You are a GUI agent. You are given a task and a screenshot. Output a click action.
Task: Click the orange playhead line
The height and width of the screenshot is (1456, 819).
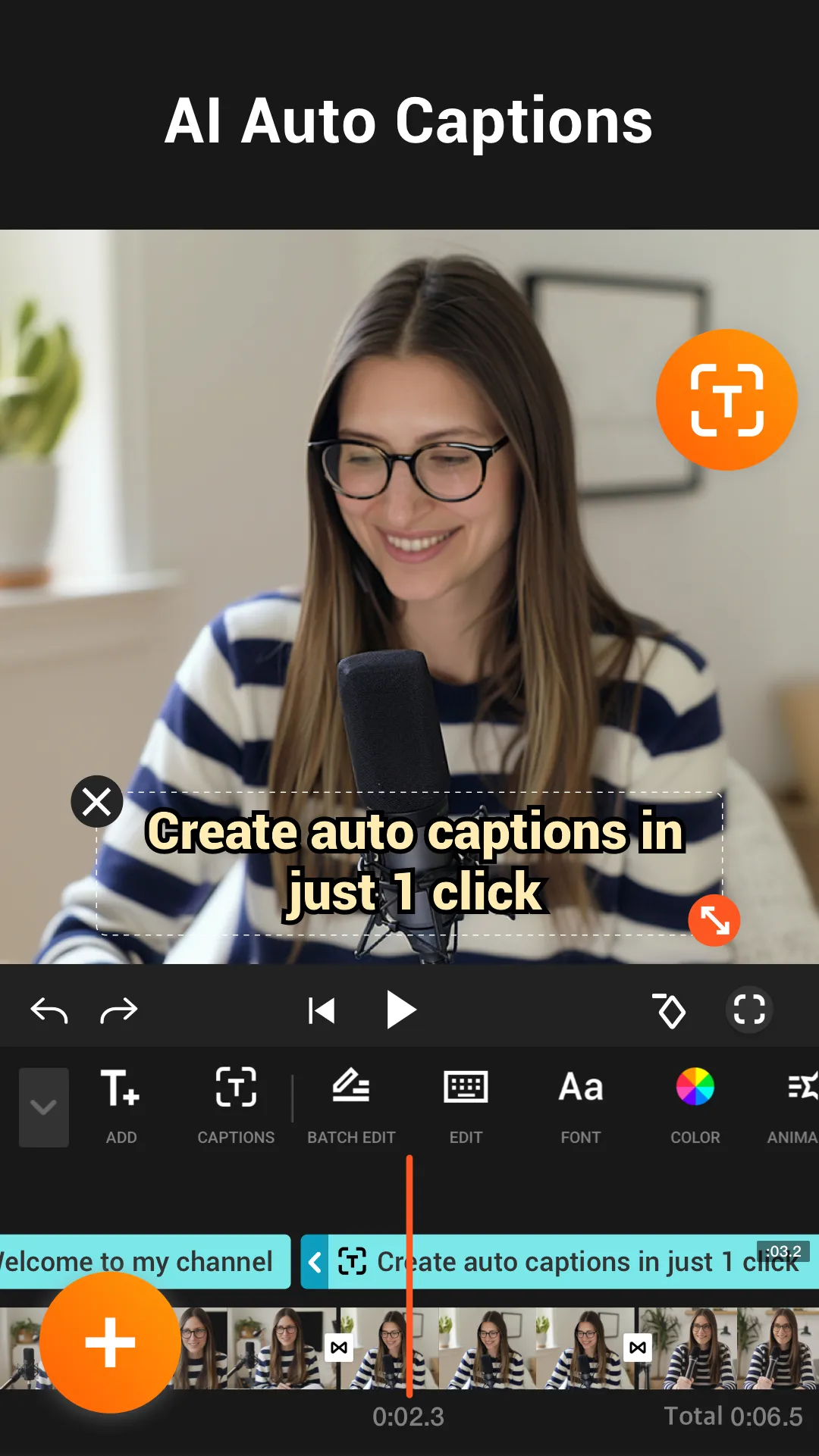point(409,1277)
